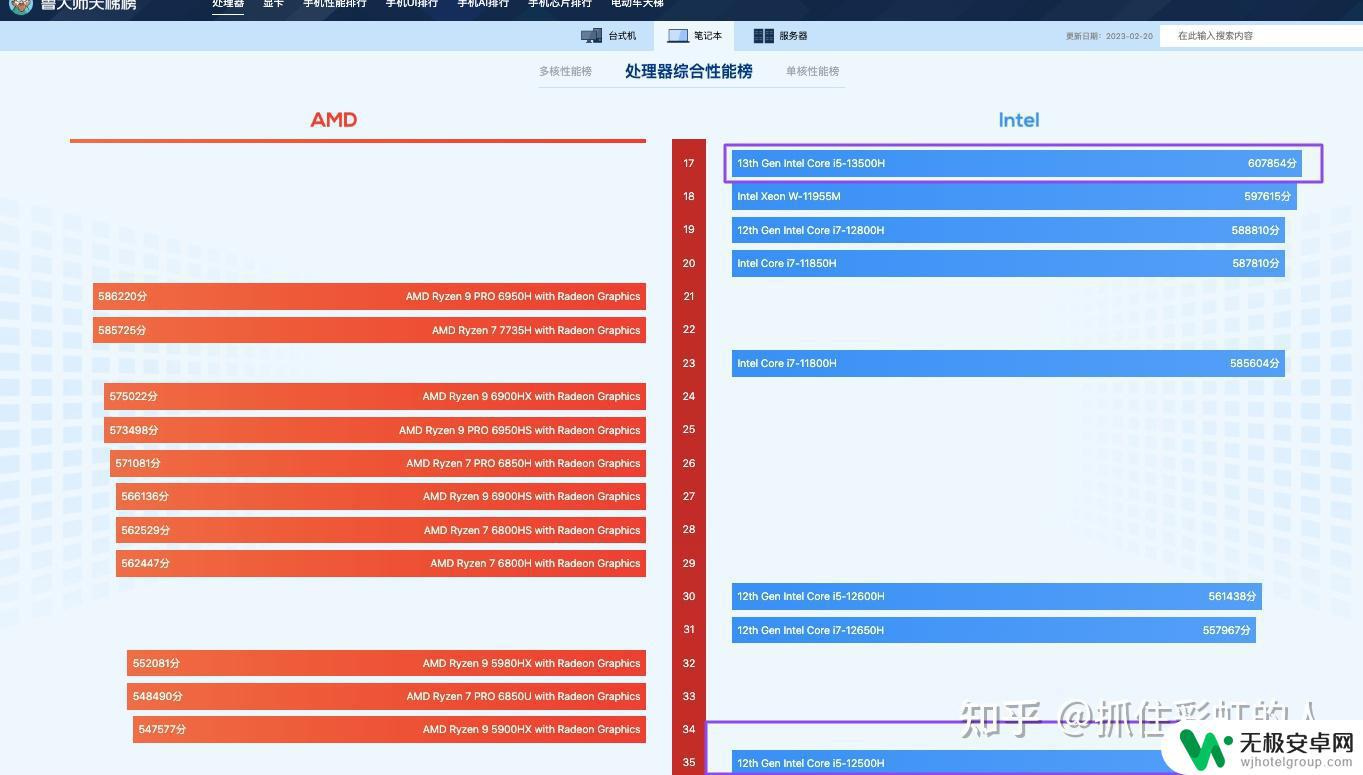This screenshot has width=1363, height=775.
Task: Click the 12th Gen Intel Core i5-12600H bar
Action: point(997,596)
